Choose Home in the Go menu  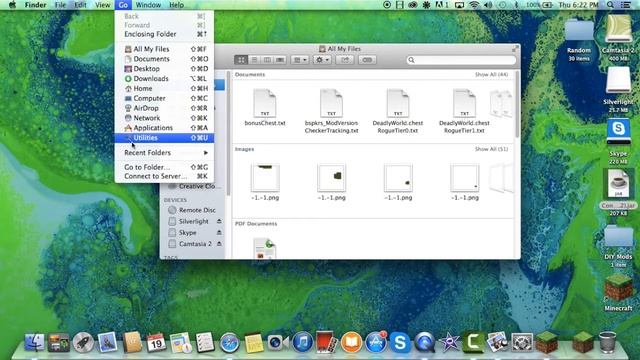click(164, 89)
